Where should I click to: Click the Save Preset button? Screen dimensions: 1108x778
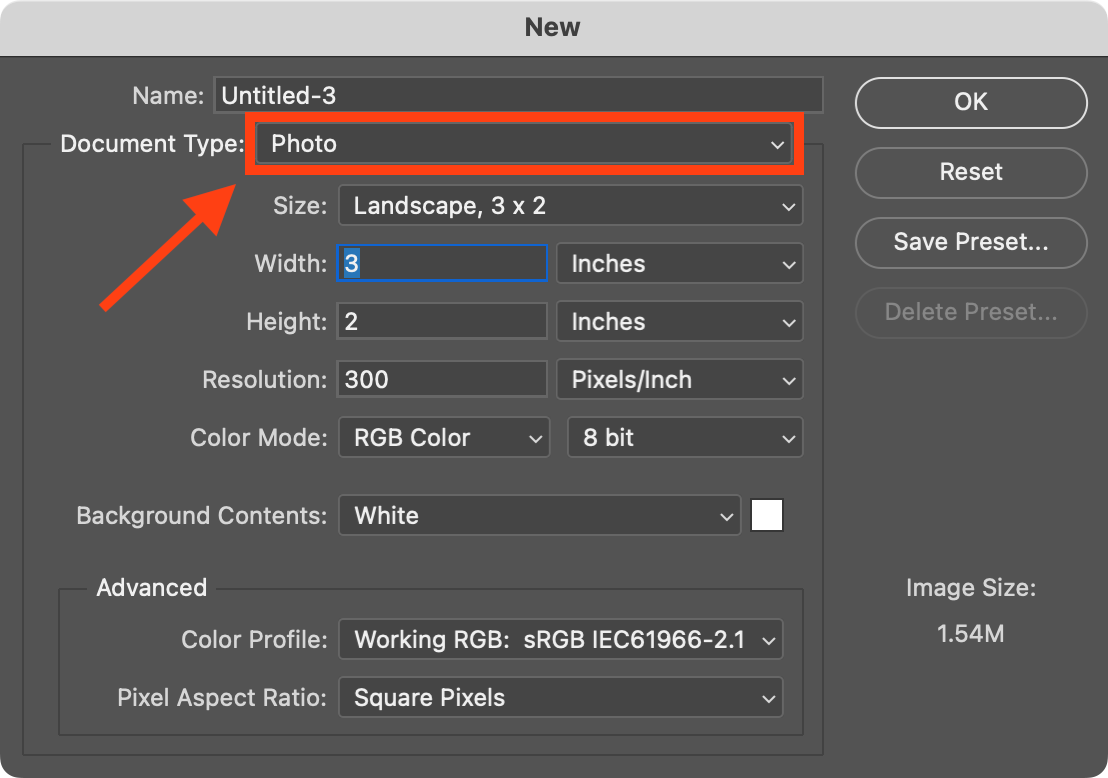coord(970,242)
